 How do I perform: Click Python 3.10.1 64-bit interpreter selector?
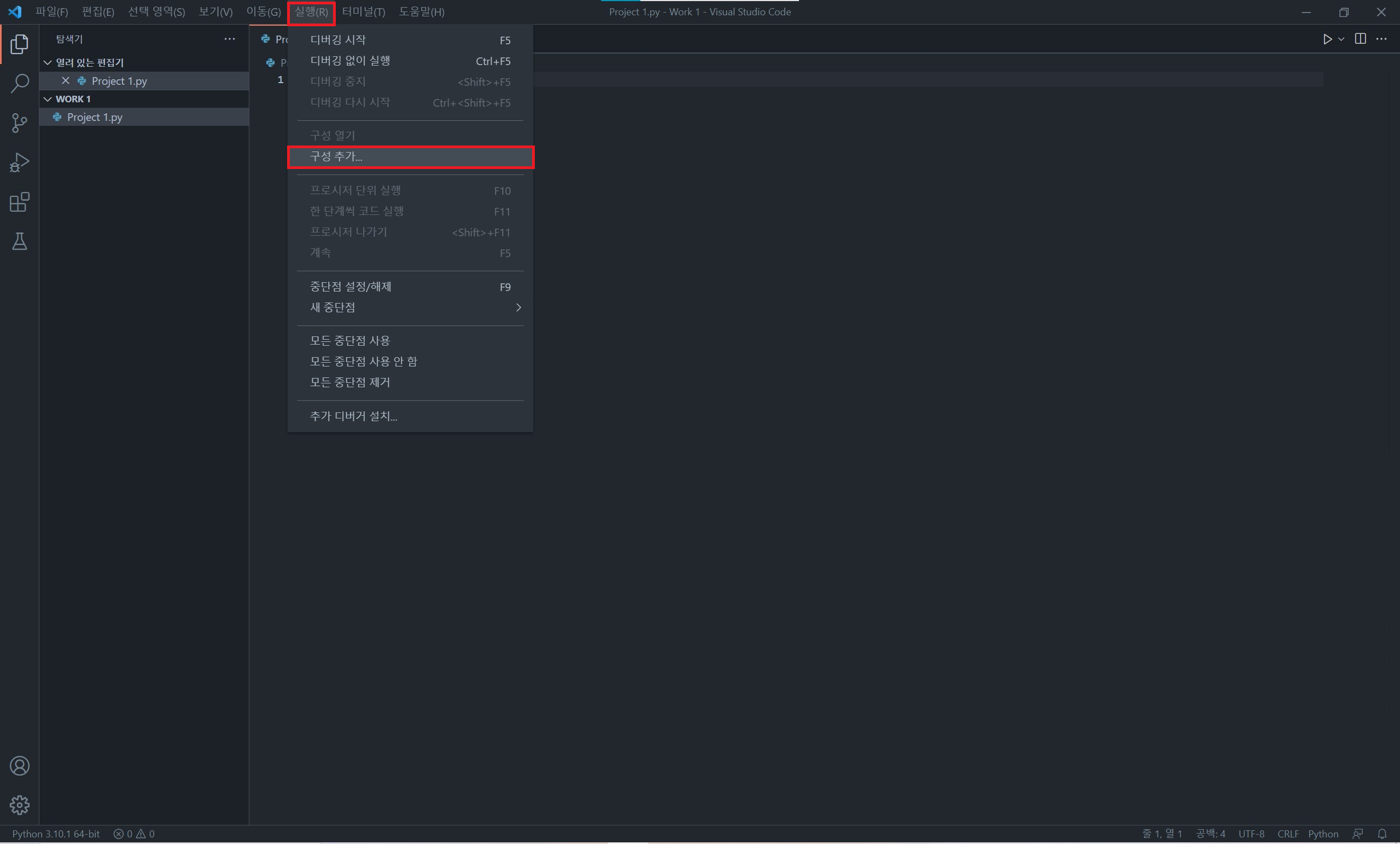click(x=56, y=834)
